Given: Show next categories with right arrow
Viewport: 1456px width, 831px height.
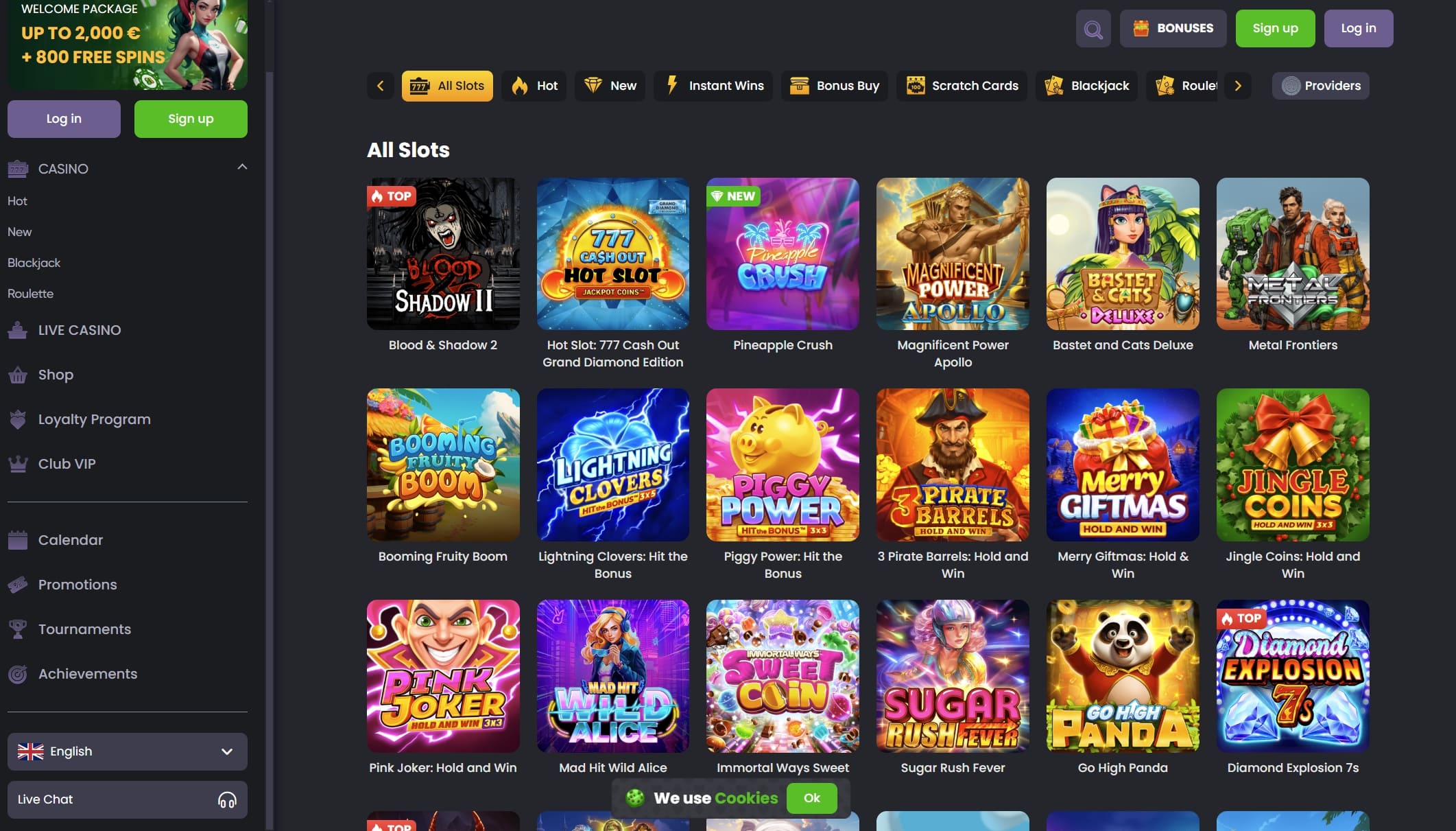Looking at the screenshot, I should (1238, 86).
